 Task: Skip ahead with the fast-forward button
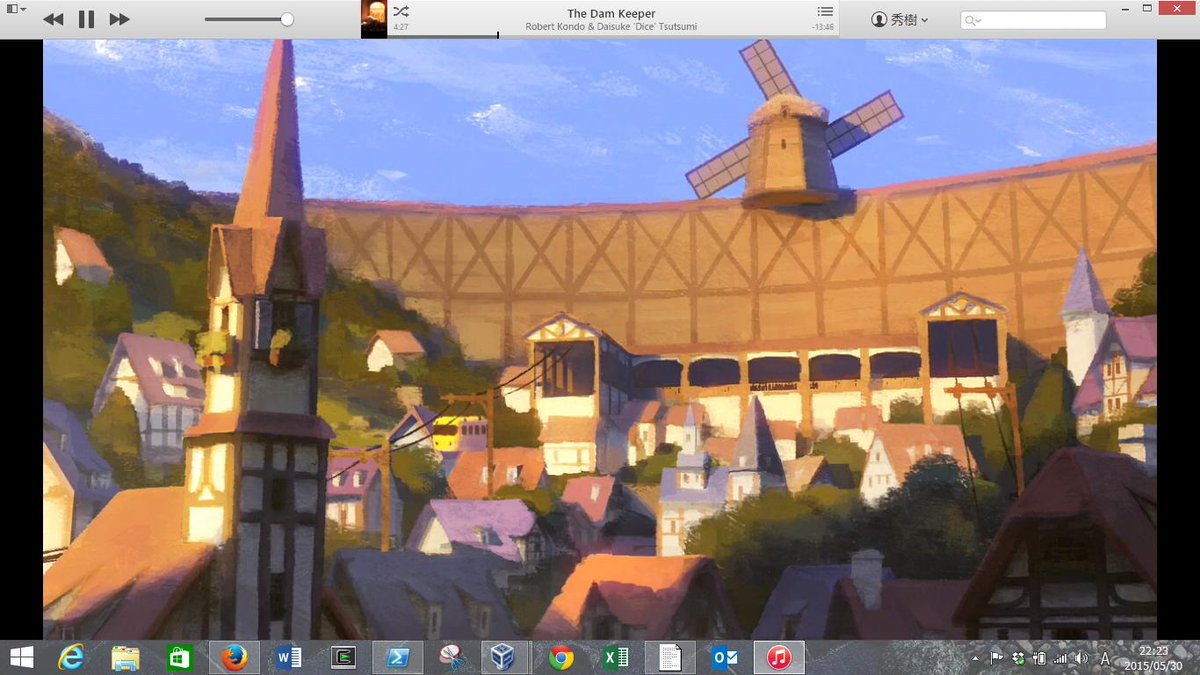tap(119, 19)
